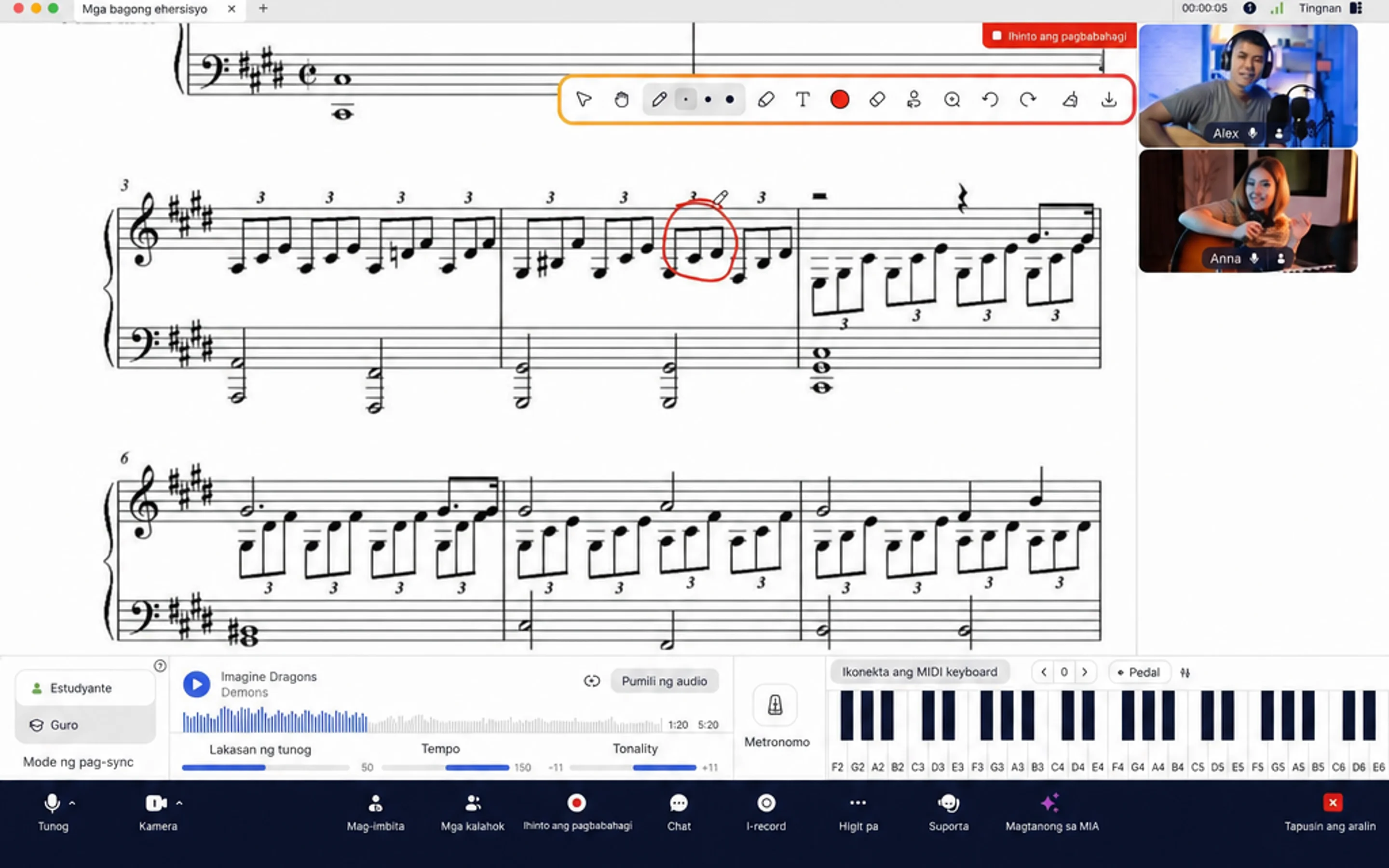This screenshot has width=1389, height=868.
Task: Click Ikonekta ang MIDI keyboard button
Action: 920,672
